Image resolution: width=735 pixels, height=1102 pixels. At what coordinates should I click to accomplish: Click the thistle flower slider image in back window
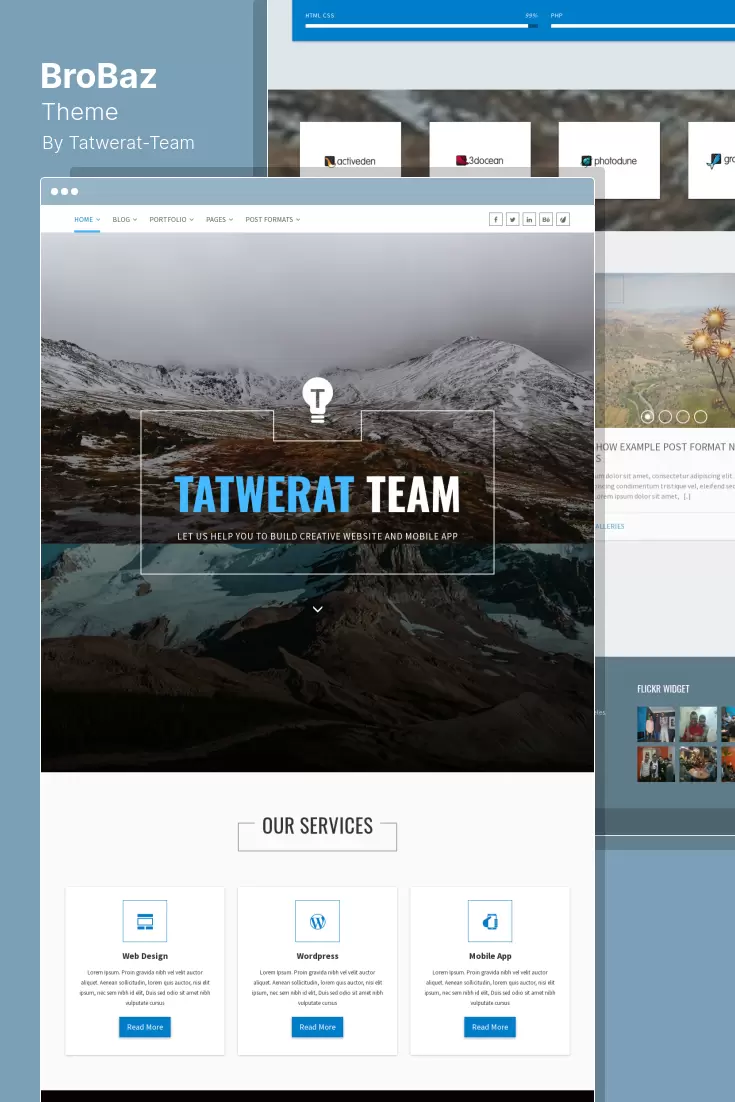665,350
